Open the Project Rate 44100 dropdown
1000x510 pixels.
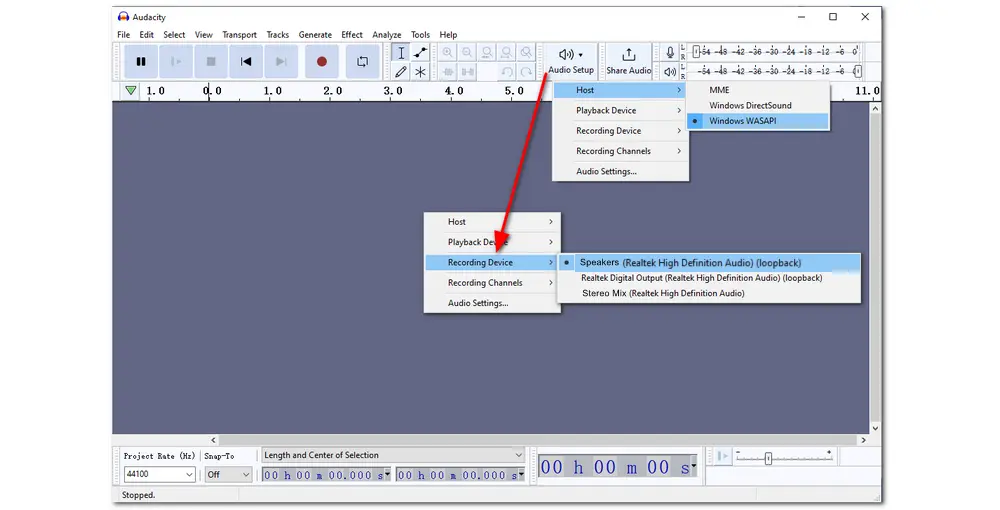point(159,474)
